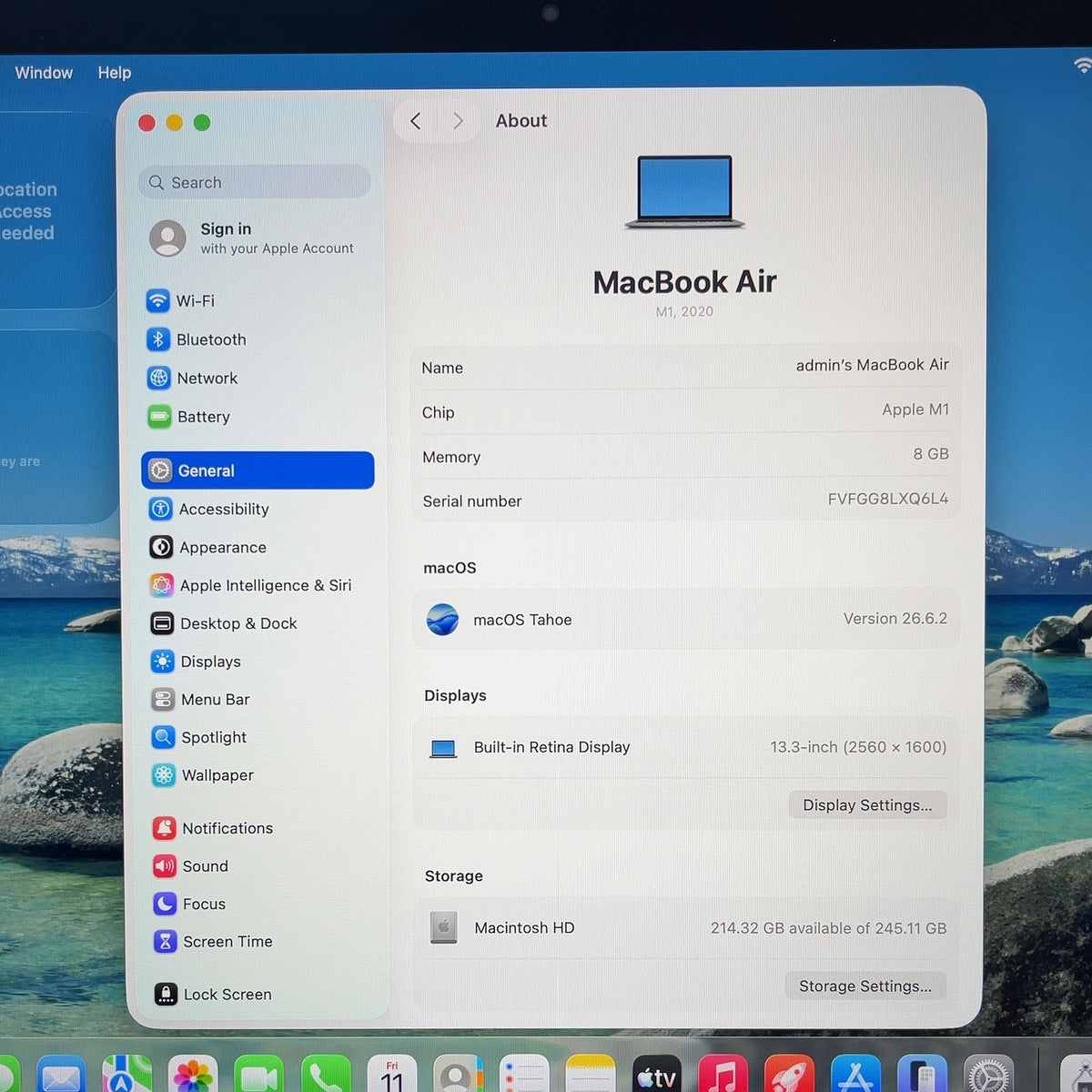Select the highlighted General item
Screen dimensions: 1092x1092
tap(258, 470)
